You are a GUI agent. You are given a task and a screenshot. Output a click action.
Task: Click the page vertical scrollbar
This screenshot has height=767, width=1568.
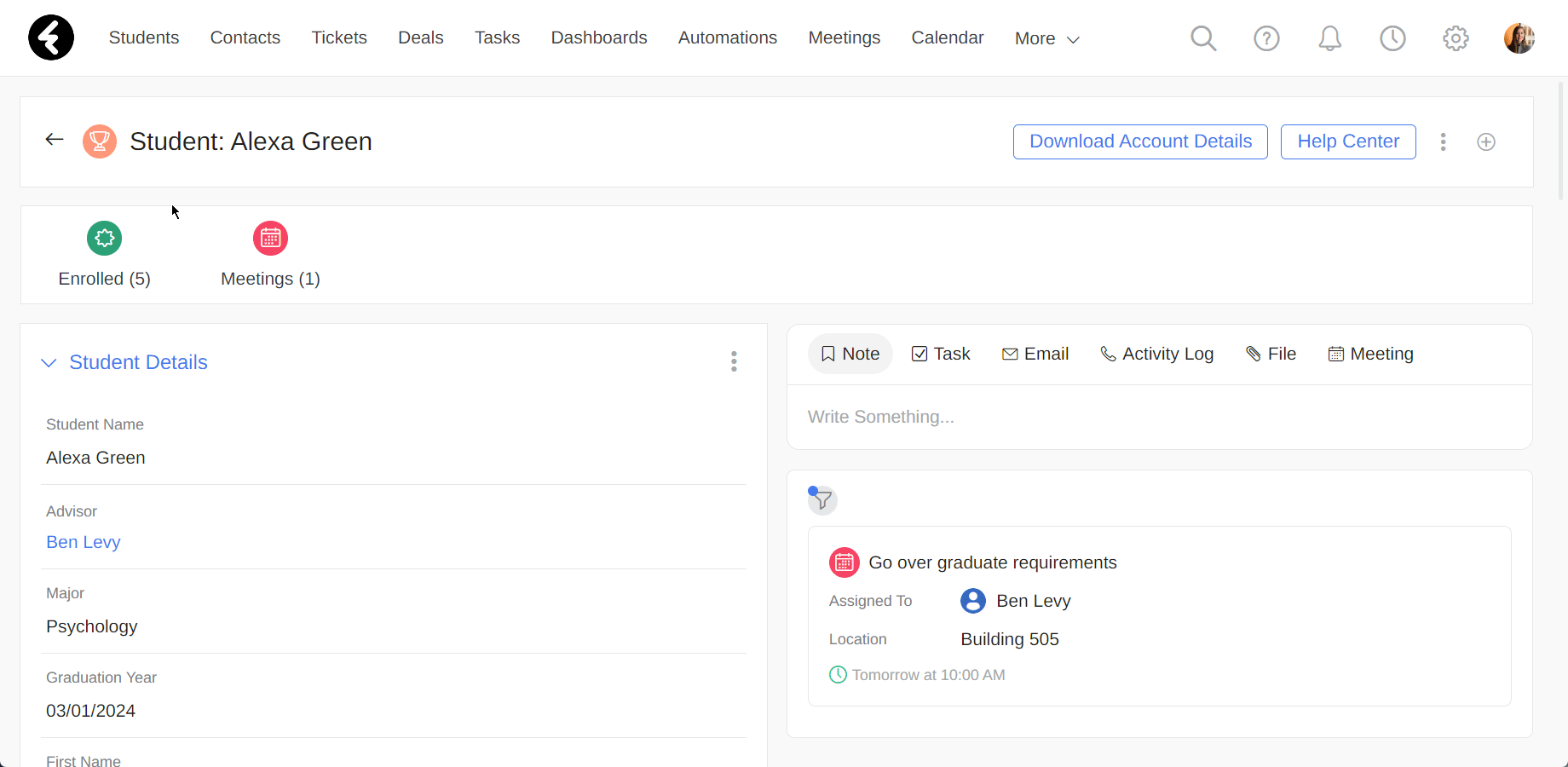[x=1561, y=141]
